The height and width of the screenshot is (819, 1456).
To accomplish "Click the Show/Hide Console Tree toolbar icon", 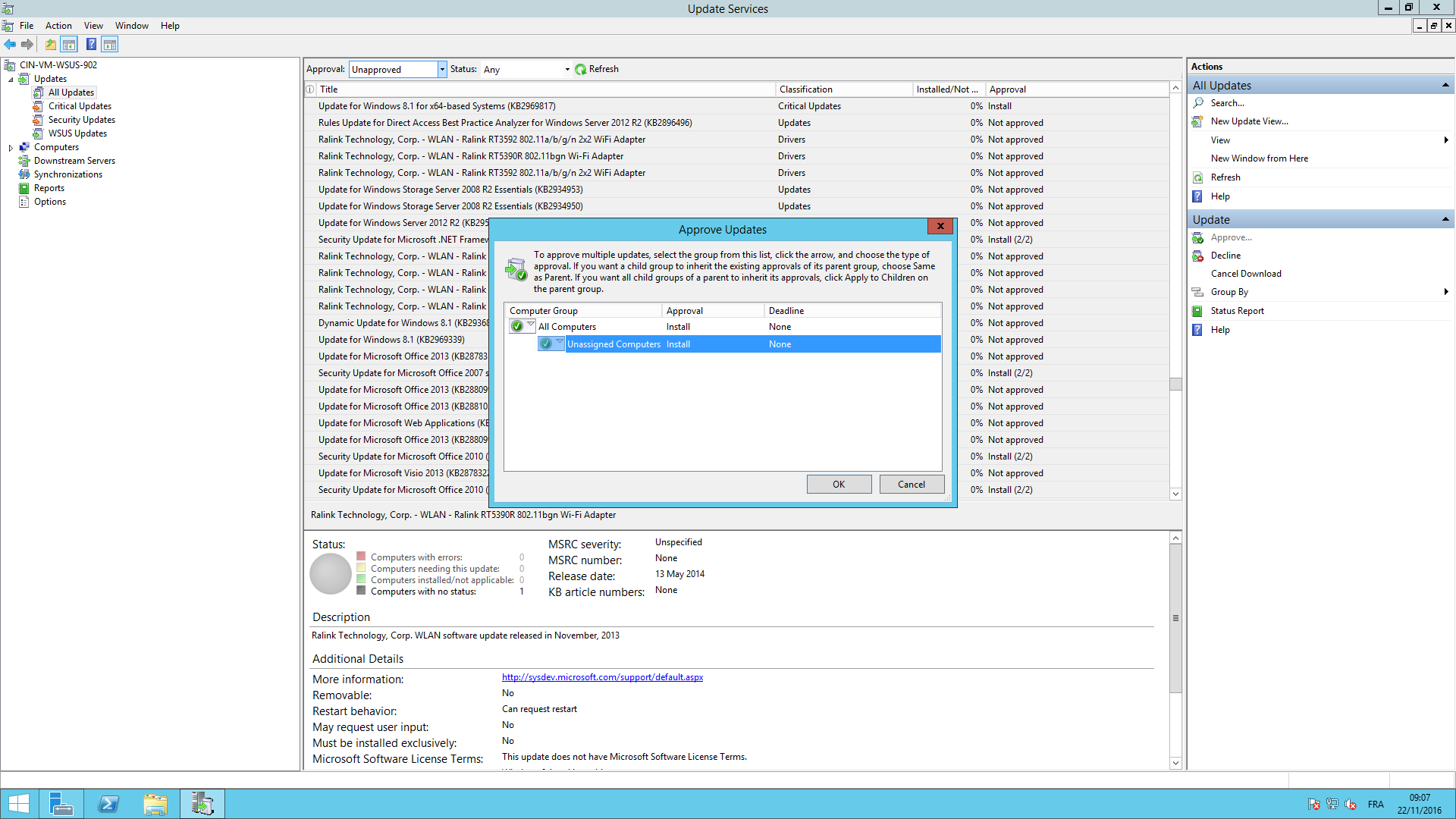I will point(69,45).
